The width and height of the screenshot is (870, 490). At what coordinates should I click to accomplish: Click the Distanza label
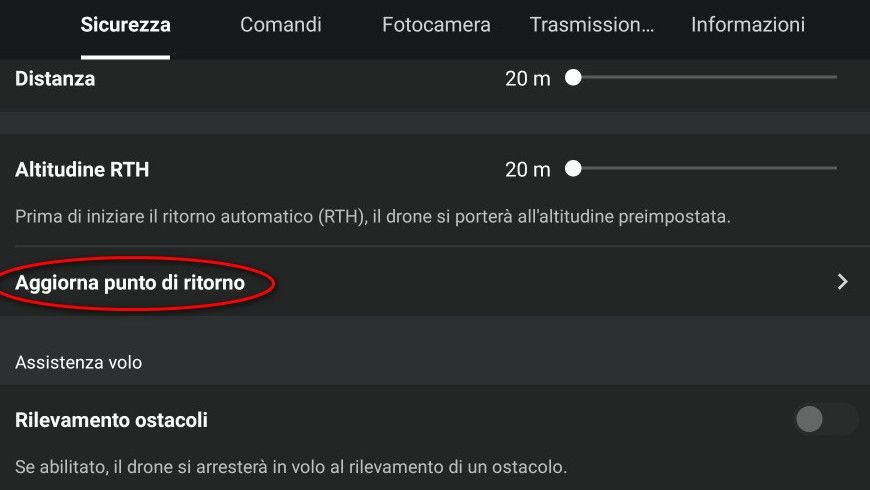tap(55, 79)
